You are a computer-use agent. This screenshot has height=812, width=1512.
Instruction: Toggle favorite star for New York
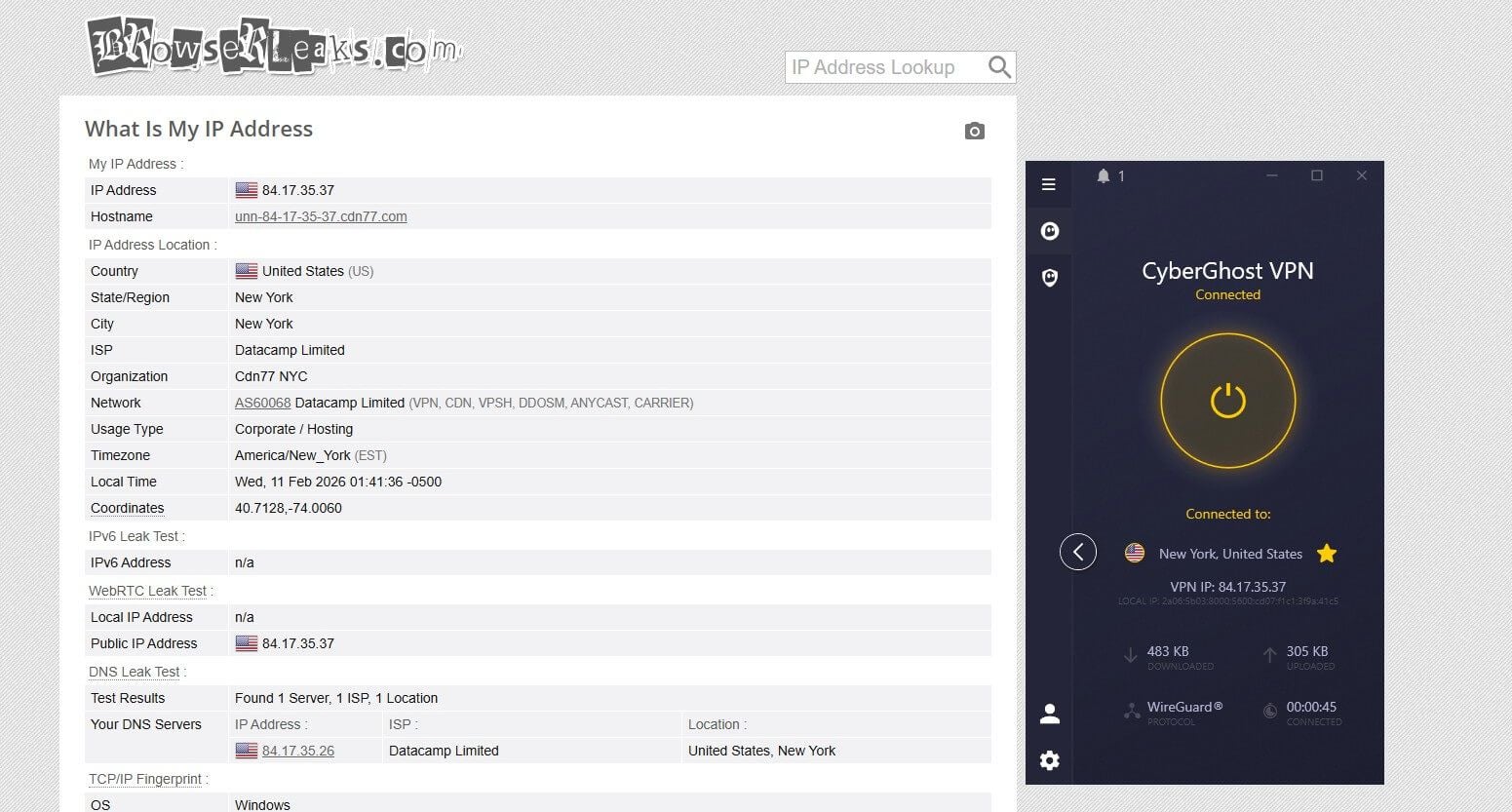coord(1326,554)
